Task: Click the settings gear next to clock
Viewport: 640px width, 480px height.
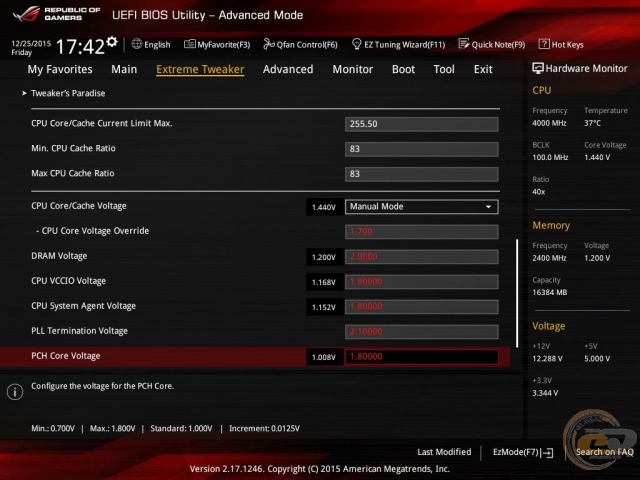Action: click(x=111, y=42)
